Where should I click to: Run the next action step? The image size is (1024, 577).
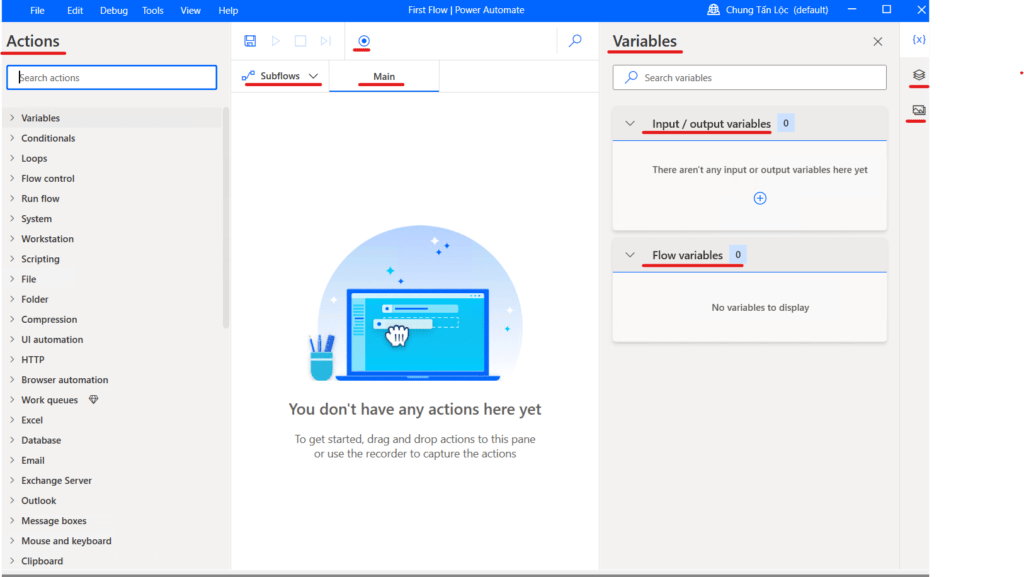(324, 40)
